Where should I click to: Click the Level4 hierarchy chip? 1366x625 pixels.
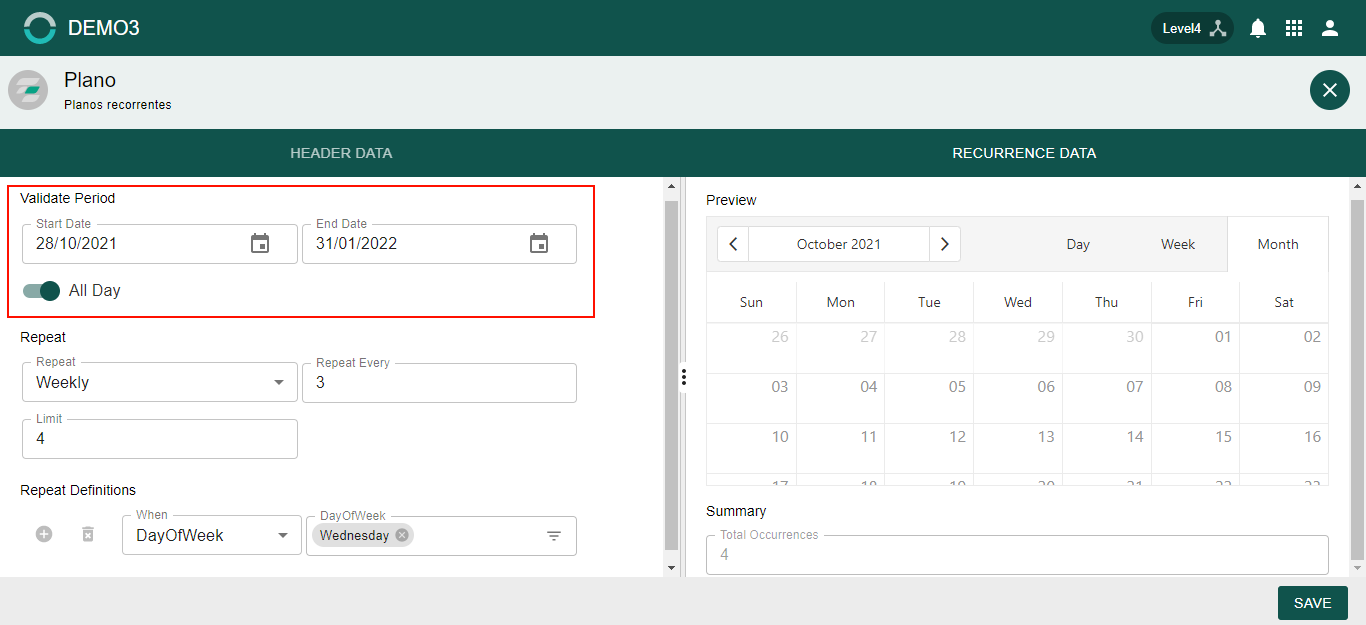pos(1193,28)
